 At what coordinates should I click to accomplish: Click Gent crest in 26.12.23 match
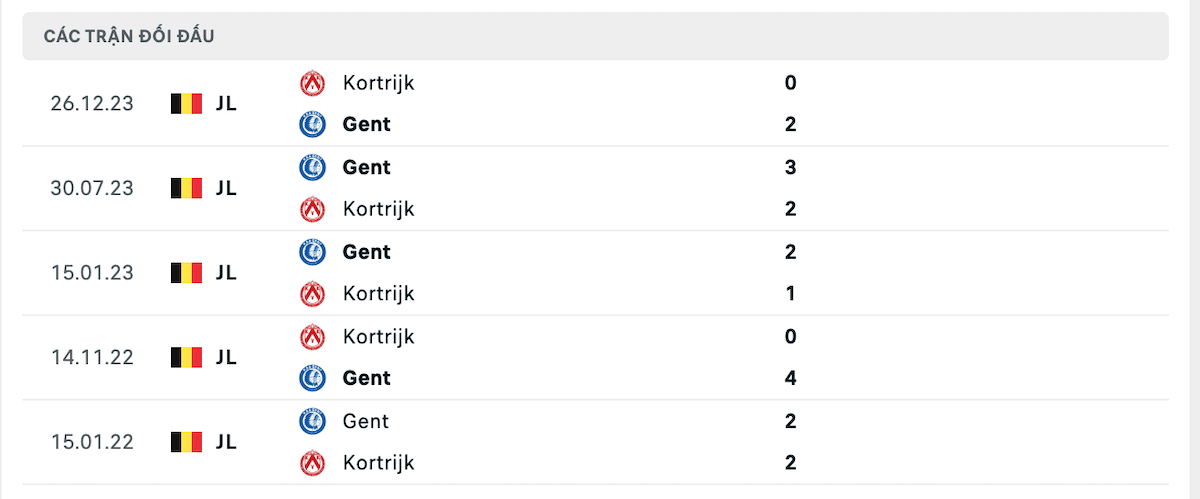[x=313, y=125]
